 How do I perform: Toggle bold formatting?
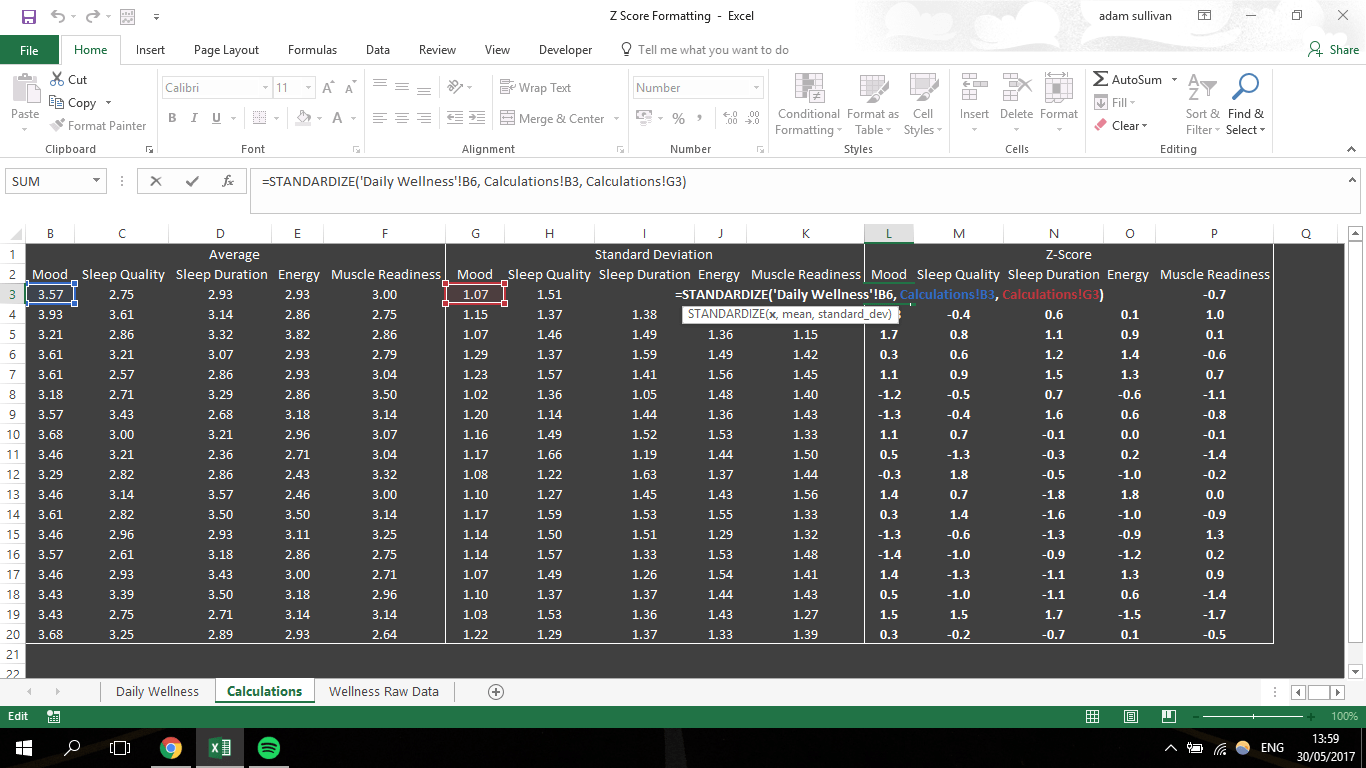[x=171, y=118]
